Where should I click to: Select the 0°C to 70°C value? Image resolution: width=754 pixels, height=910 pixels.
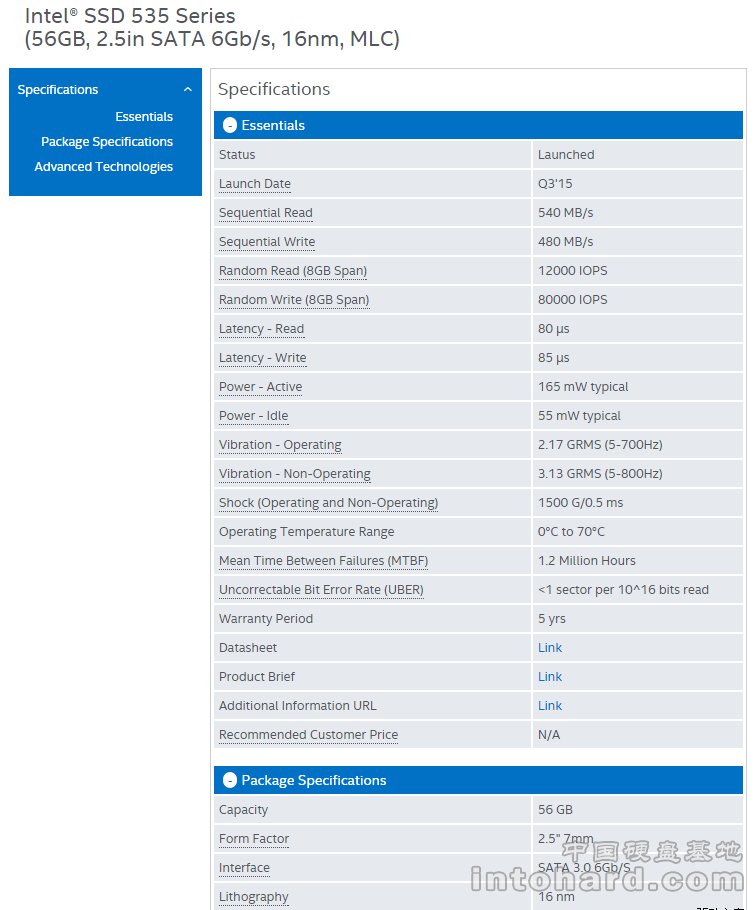tap(571, 532)
